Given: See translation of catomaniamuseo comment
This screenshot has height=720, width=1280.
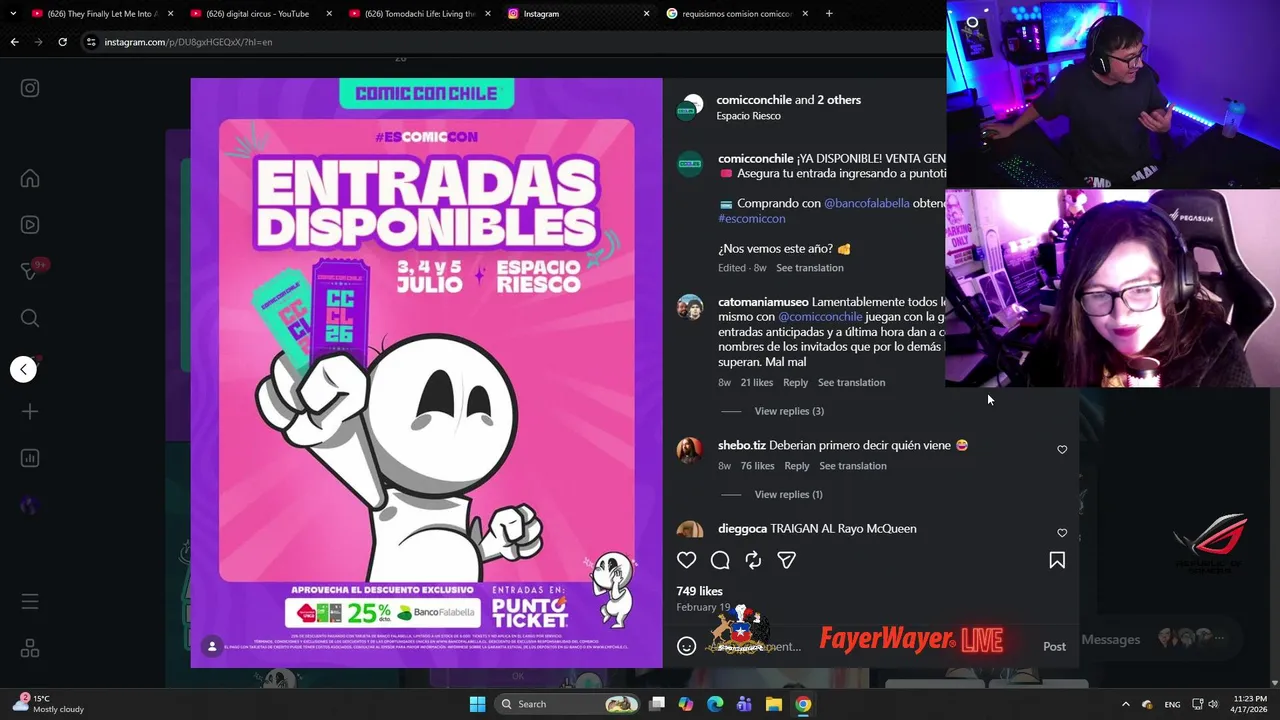Looking at the screenshot, I should click(851, 382).
